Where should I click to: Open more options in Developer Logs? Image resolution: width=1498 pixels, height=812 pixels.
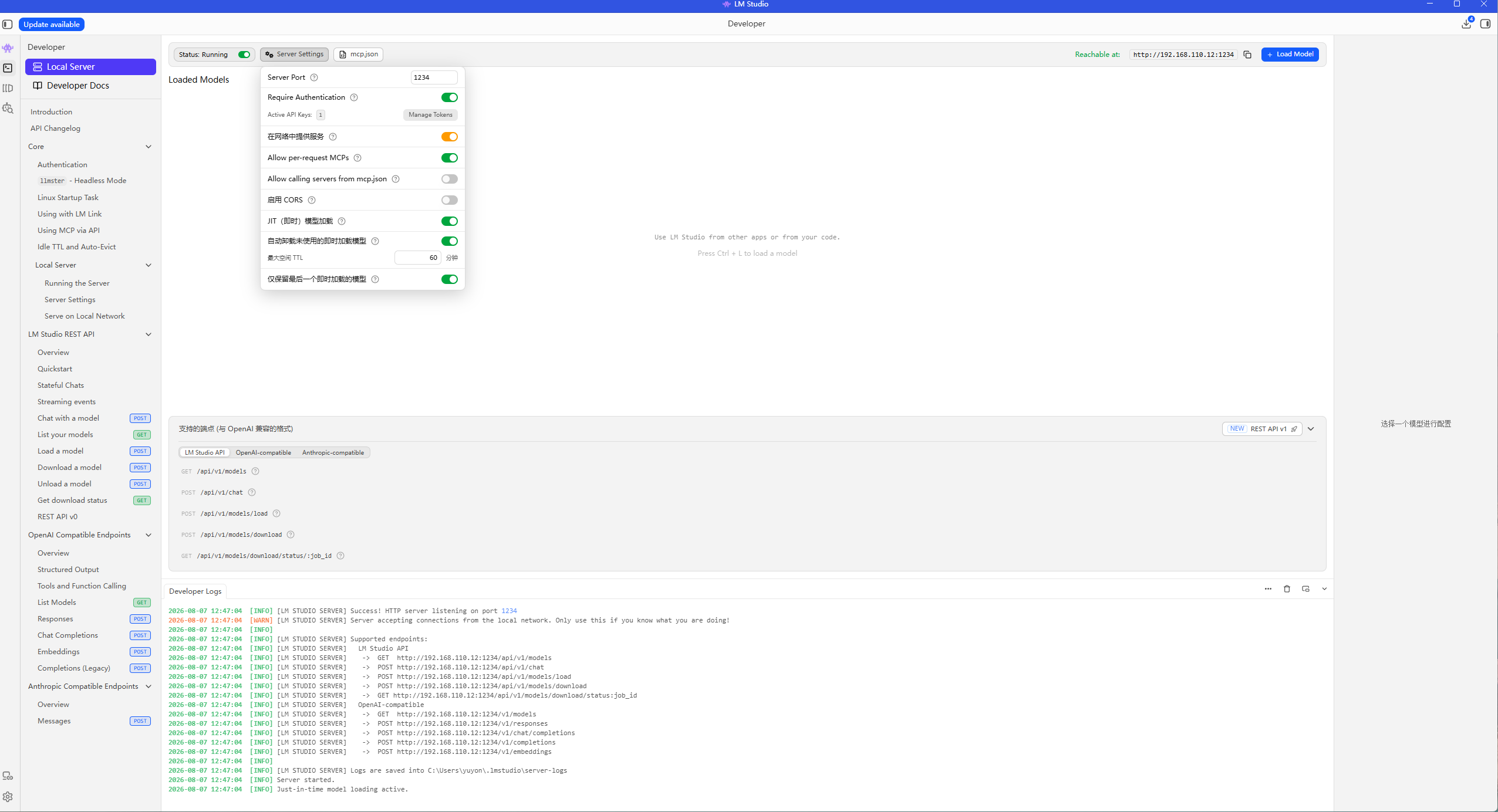pos(1268,589)
